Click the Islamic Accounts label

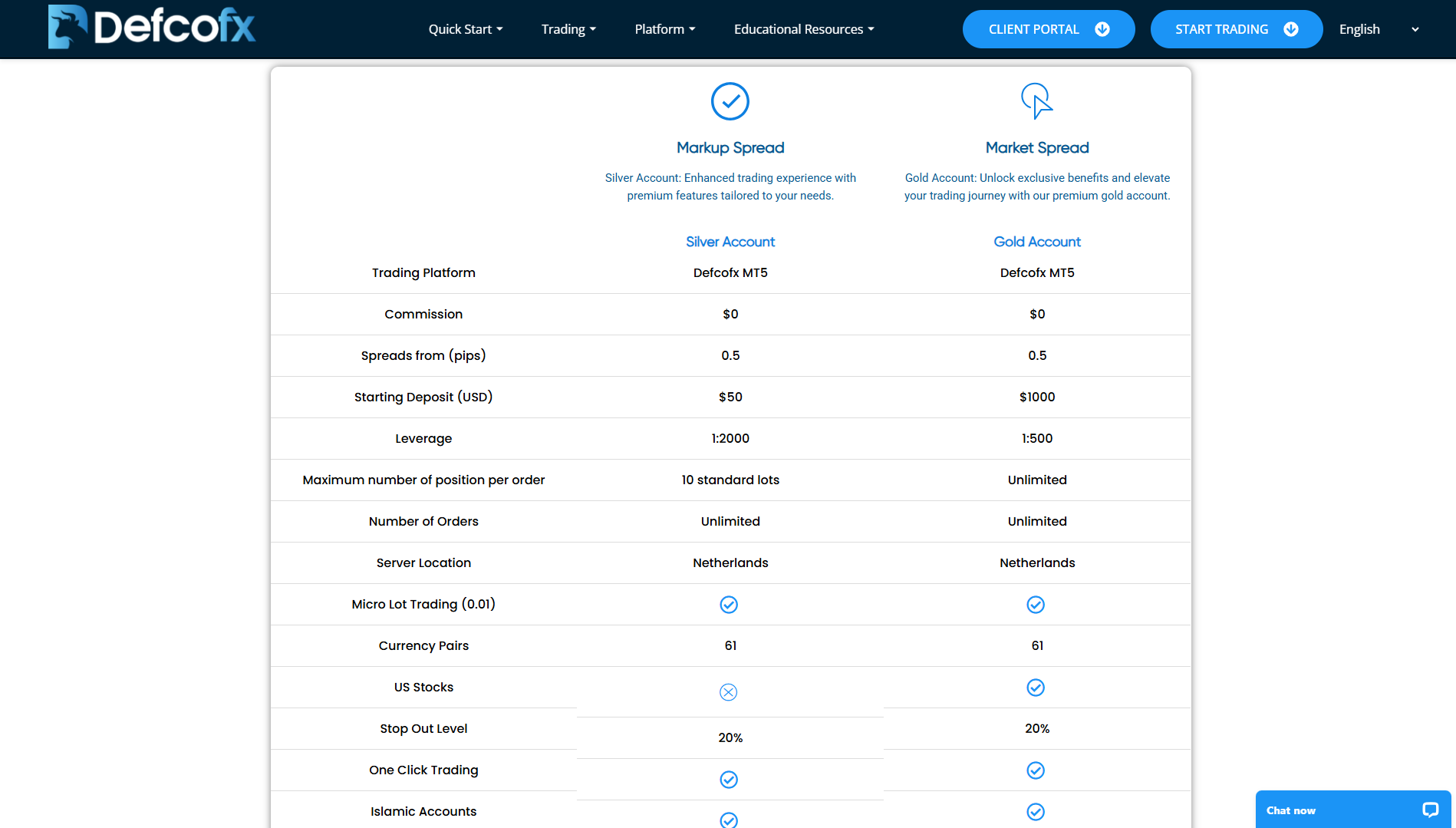[423, 811]
